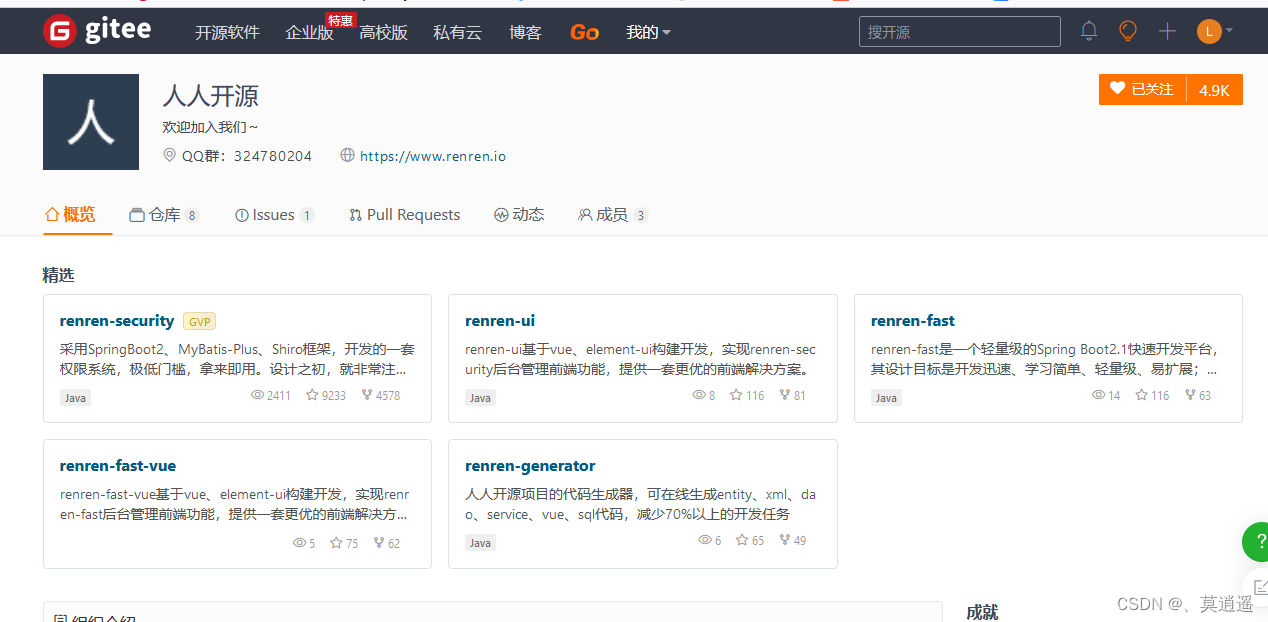Click the 成就 heading

click(982, 612)
